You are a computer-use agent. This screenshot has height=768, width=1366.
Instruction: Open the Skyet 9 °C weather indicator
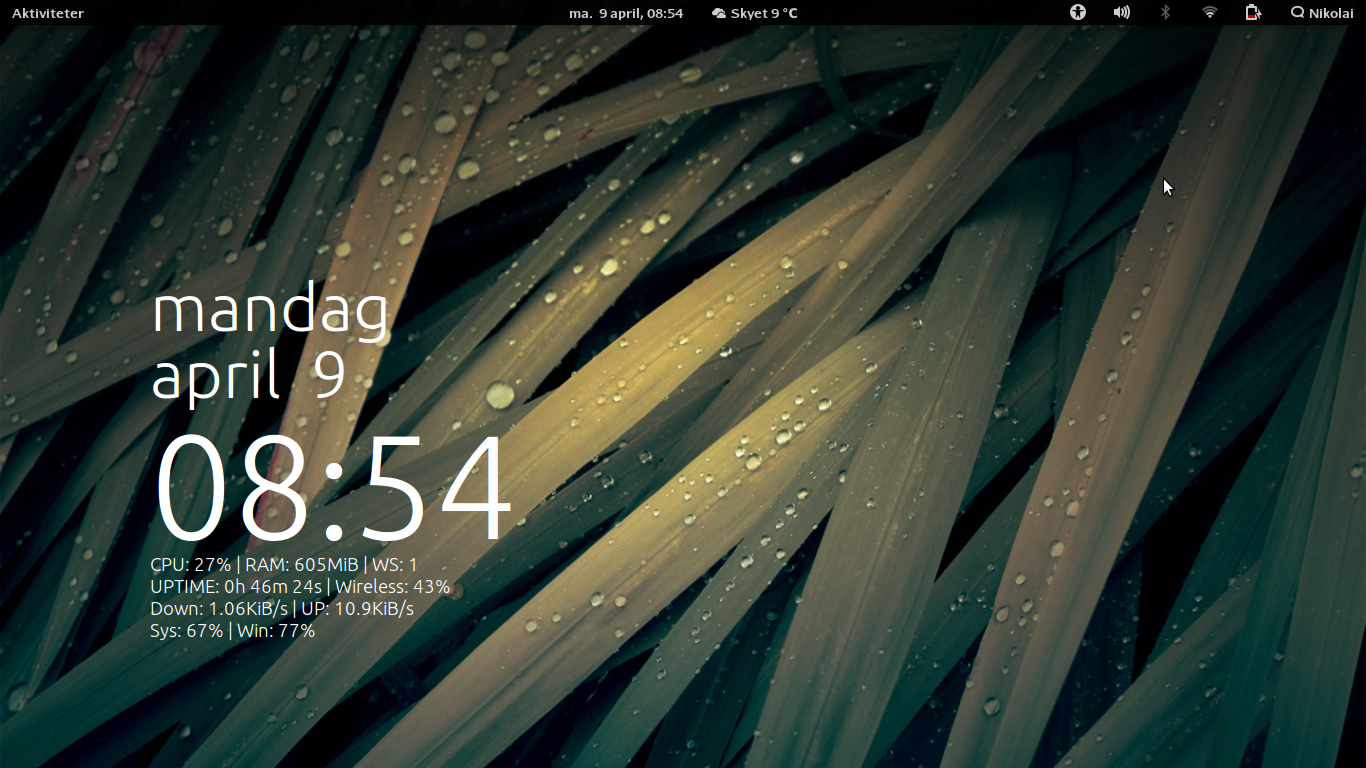pos(755,13)
